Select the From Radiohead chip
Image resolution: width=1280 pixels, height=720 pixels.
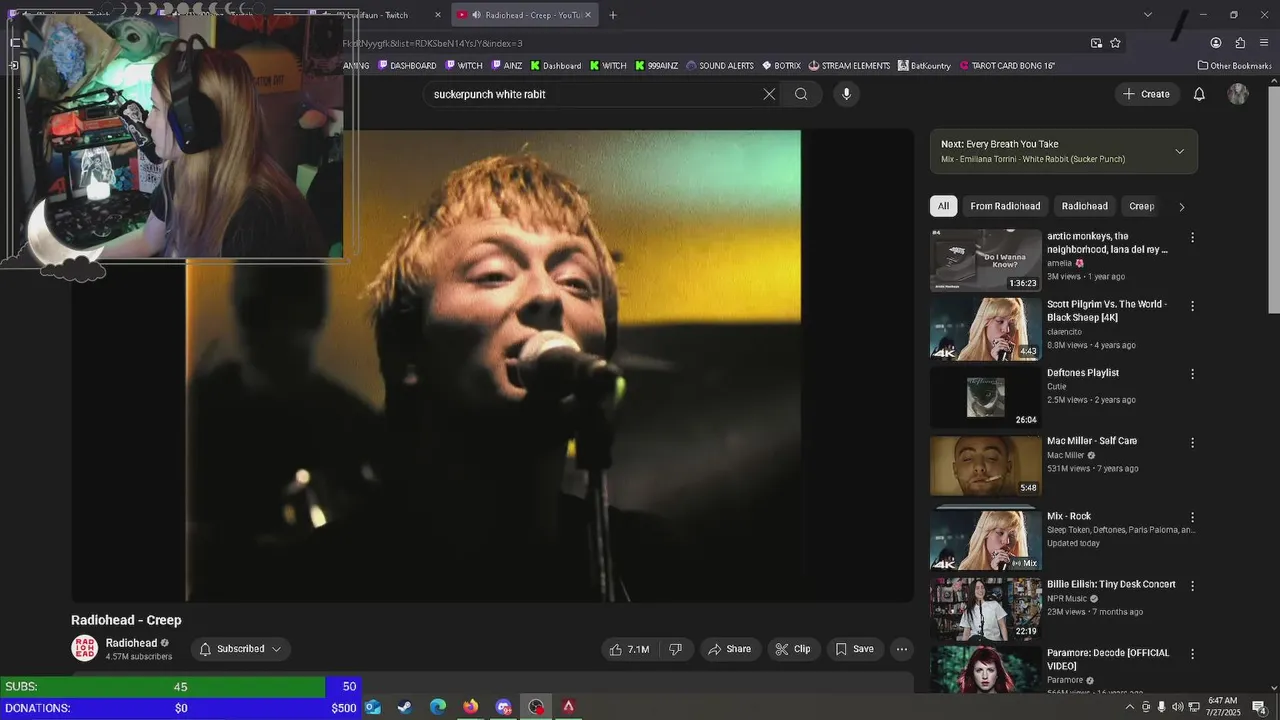[x=1005, y=206]
